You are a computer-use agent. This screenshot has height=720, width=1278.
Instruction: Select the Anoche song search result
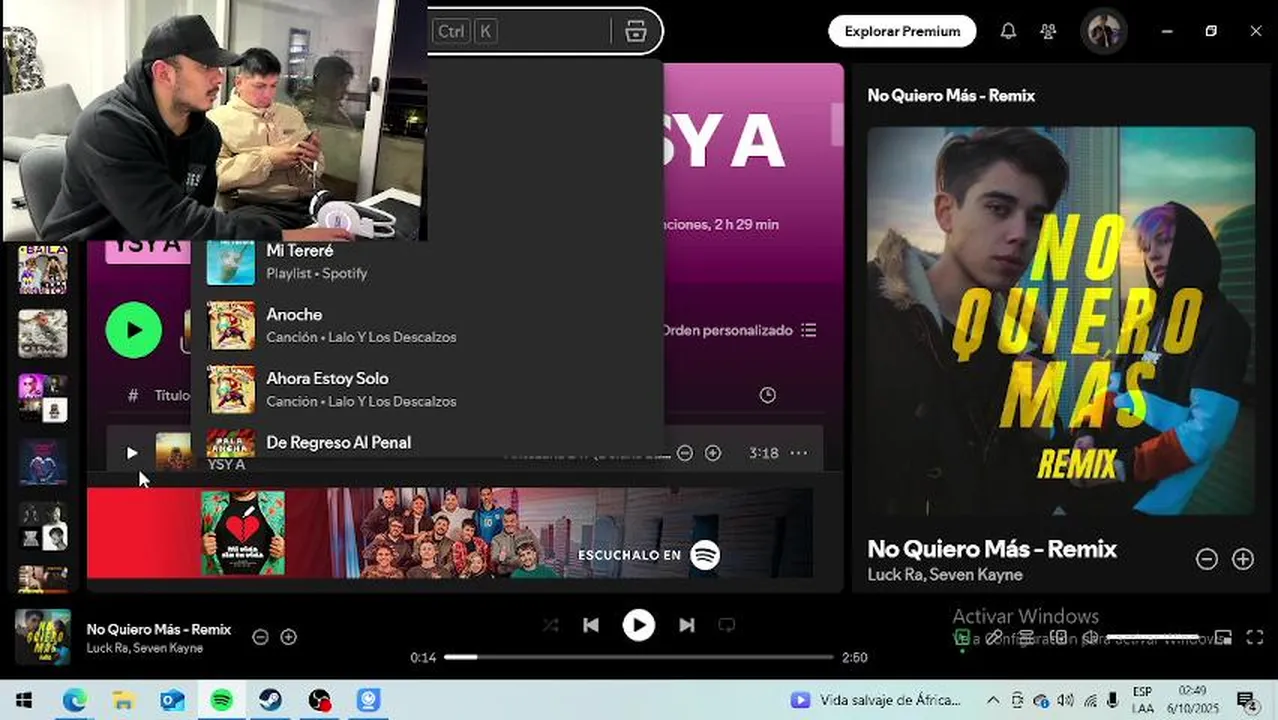point(427,325)
